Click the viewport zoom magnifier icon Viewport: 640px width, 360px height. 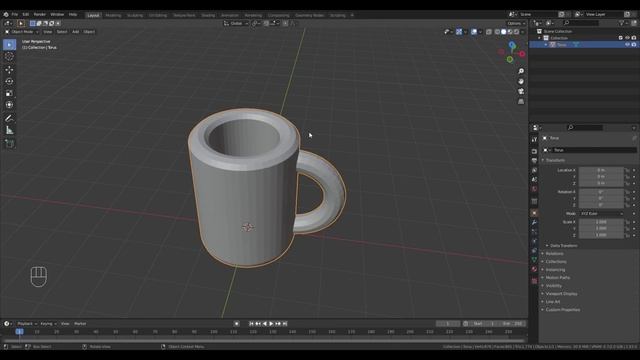point(521,71)
